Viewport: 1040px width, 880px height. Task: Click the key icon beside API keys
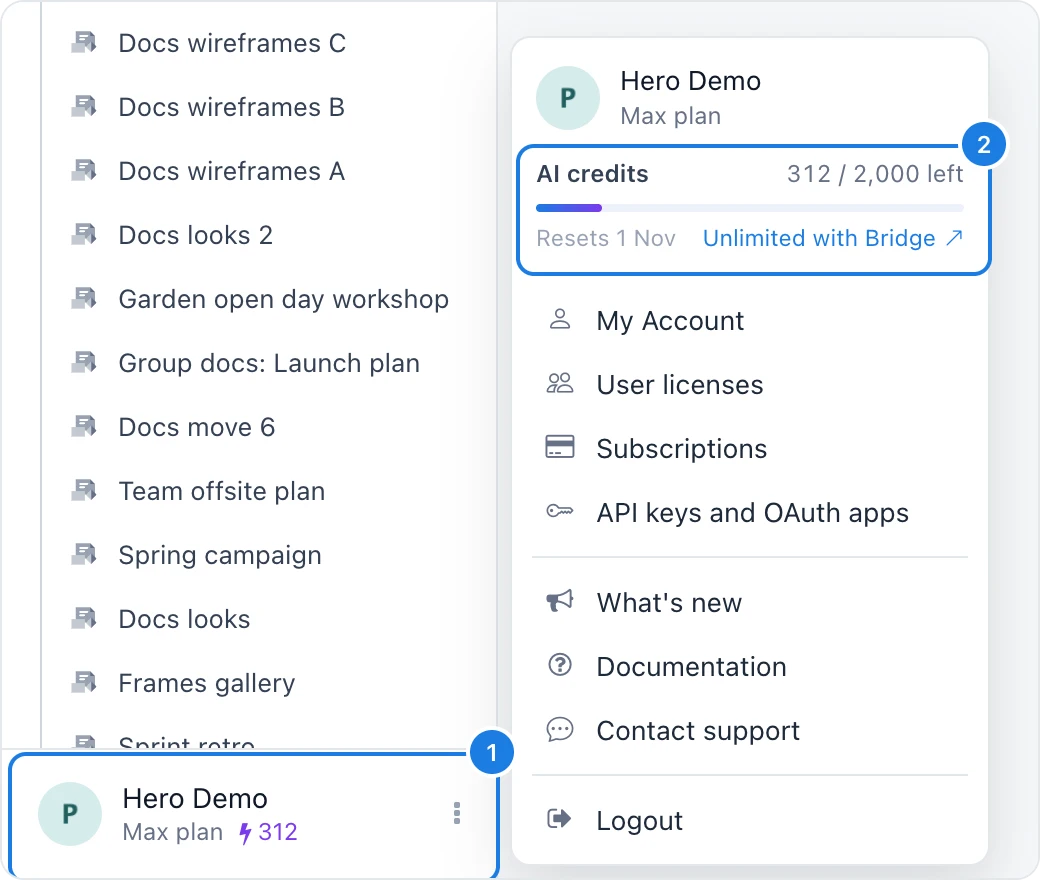click(x=560, y=511)
